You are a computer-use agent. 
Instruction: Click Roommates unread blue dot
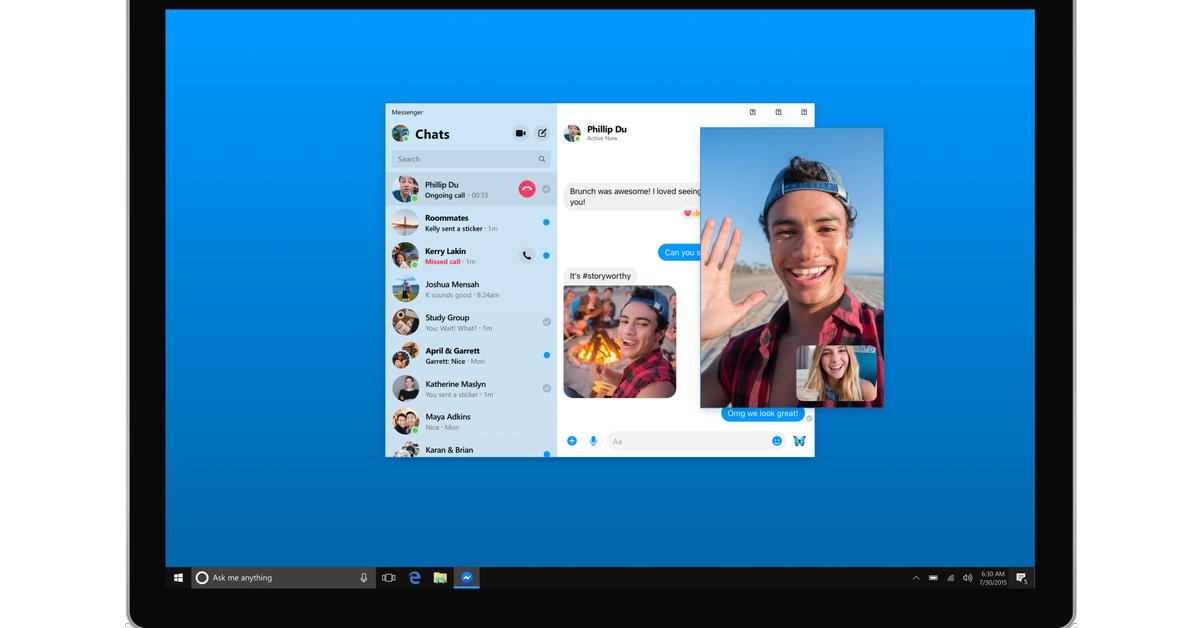(546, 222)
